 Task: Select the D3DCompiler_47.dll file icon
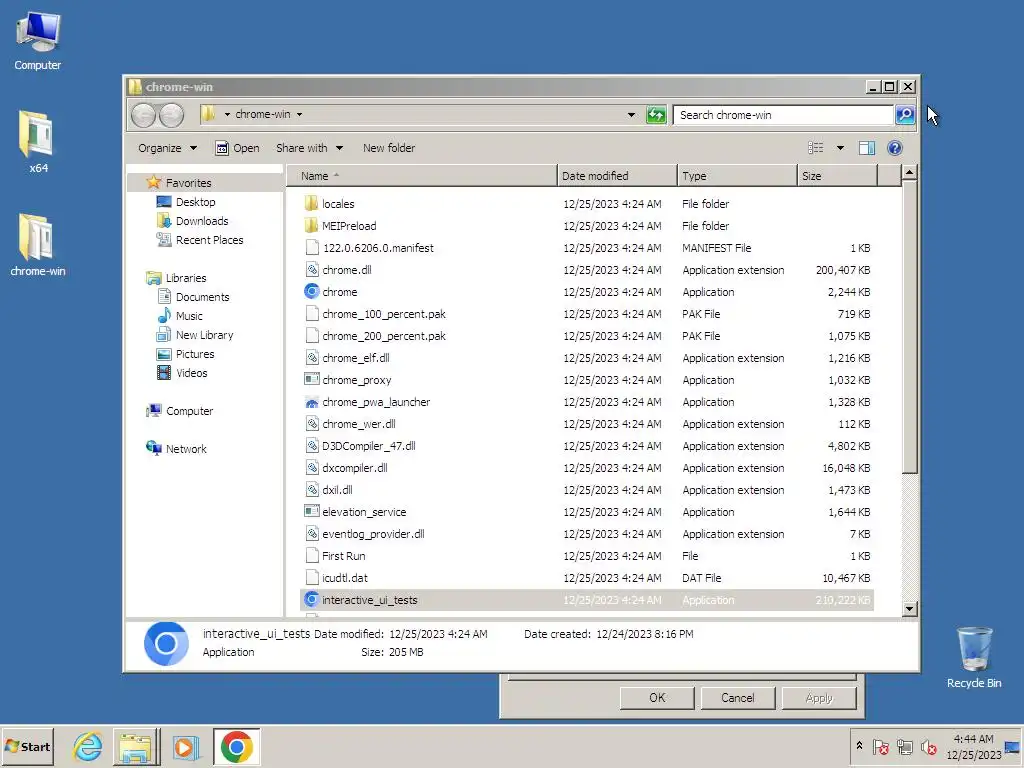pos(312,446)
